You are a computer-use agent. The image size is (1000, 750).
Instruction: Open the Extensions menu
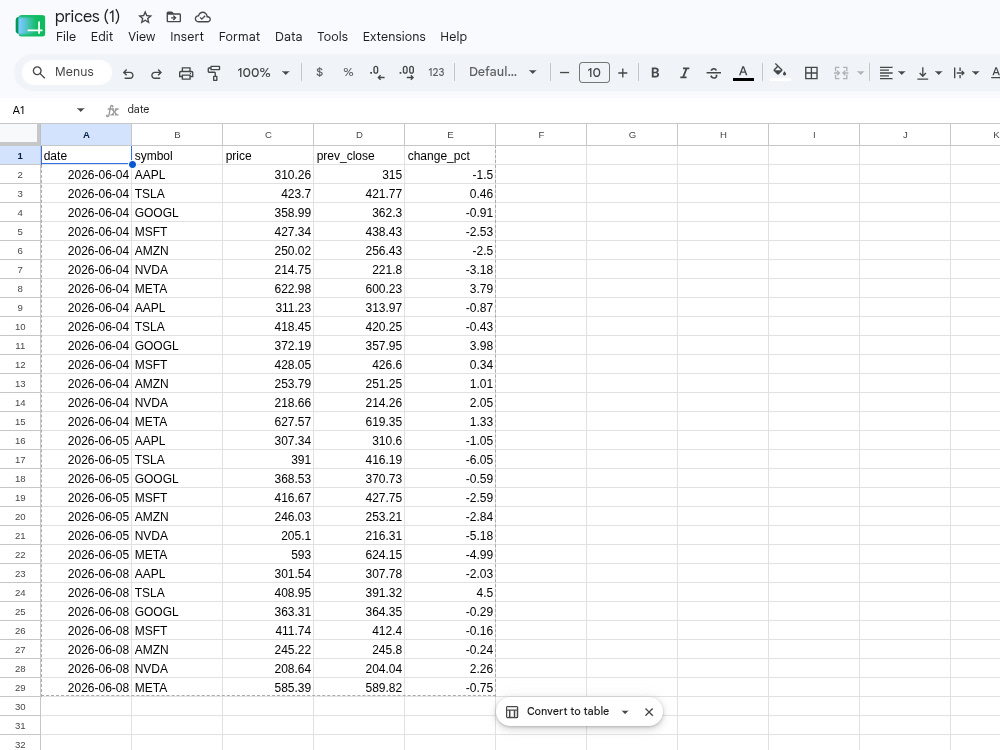tap(393, 37)
